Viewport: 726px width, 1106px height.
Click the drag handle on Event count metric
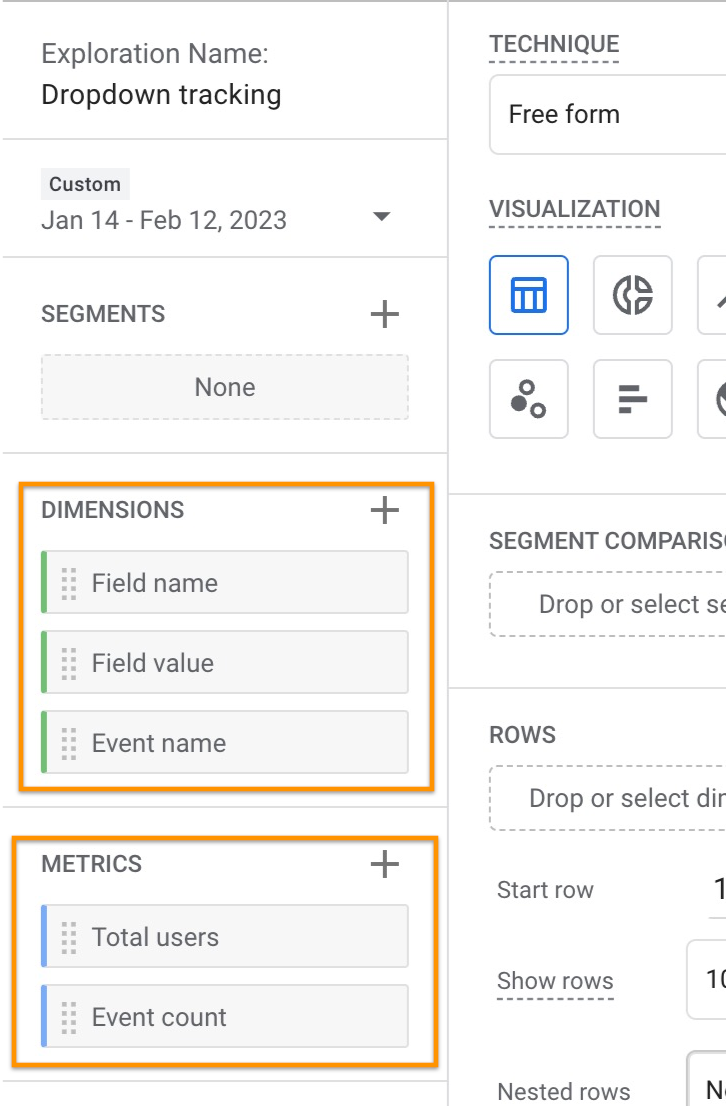click(66, 1016)
